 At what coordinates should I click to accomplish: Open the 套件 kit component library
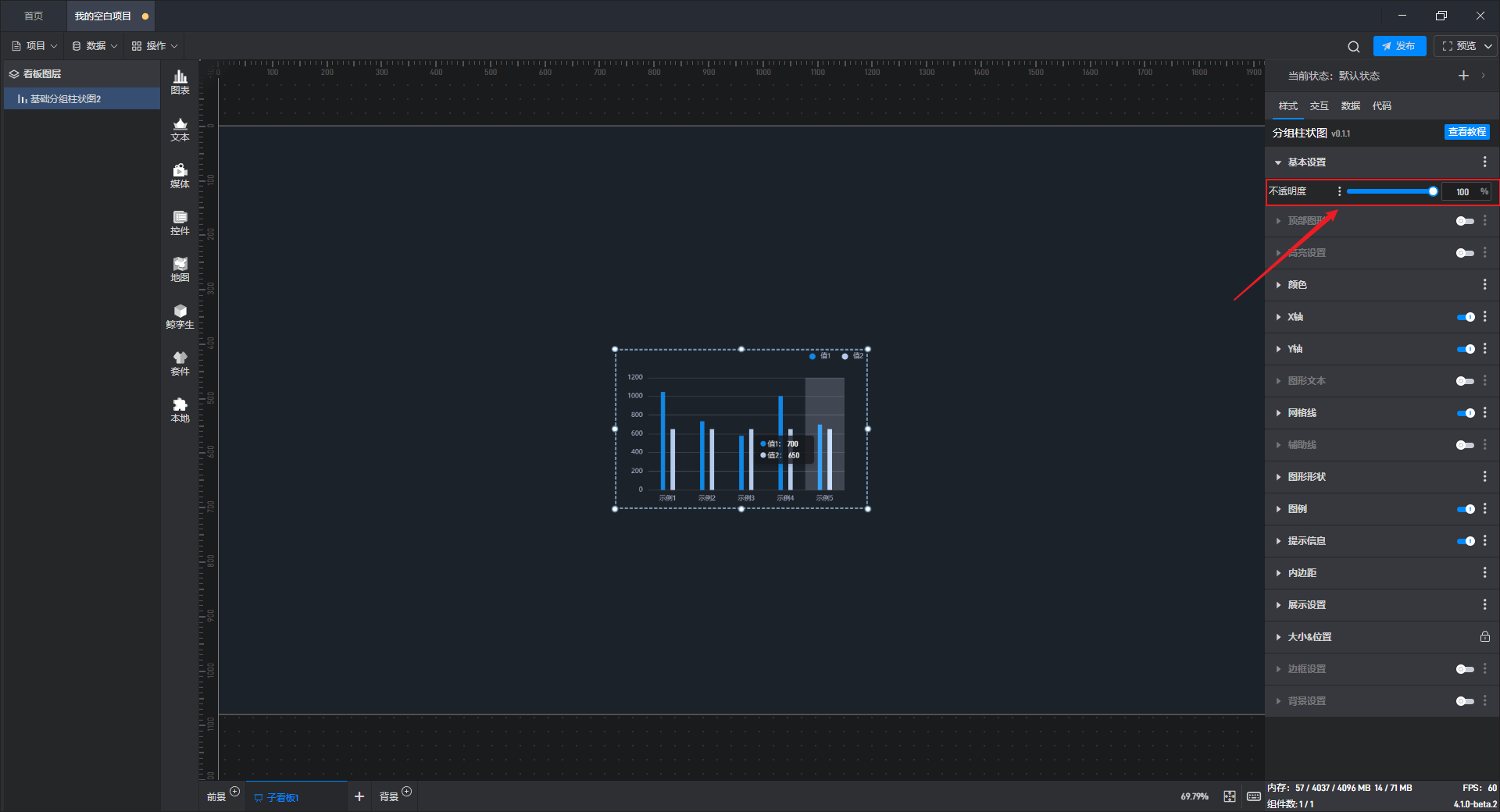(x=180, y=363)
